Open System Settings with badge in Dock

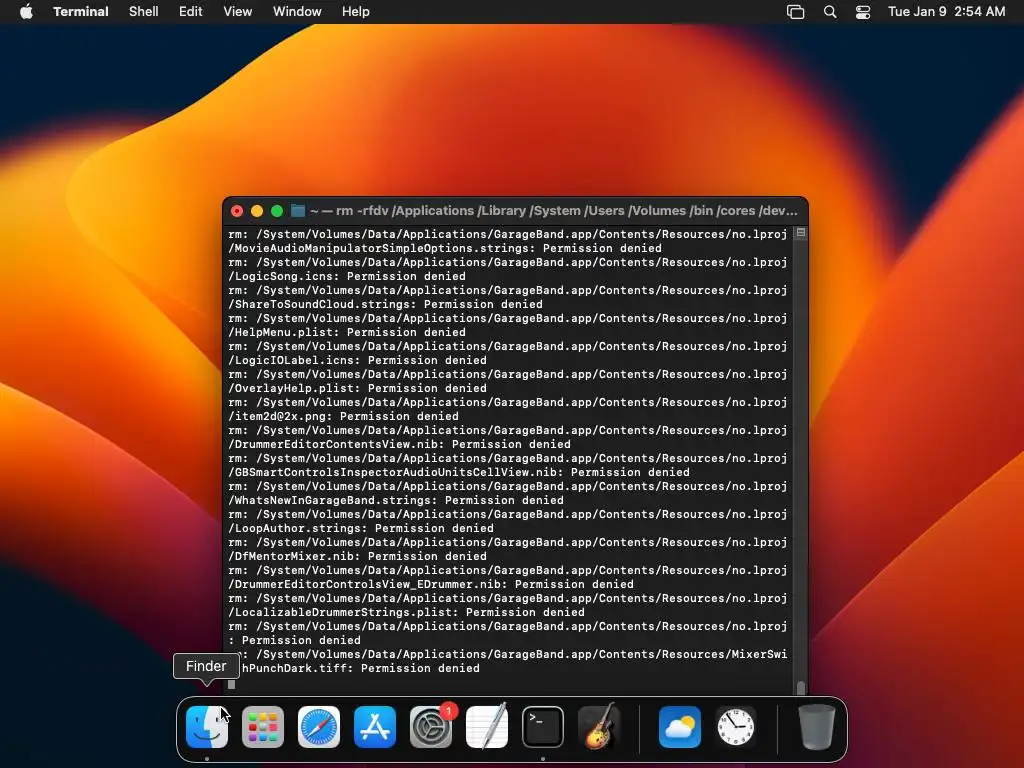[431, 727]
